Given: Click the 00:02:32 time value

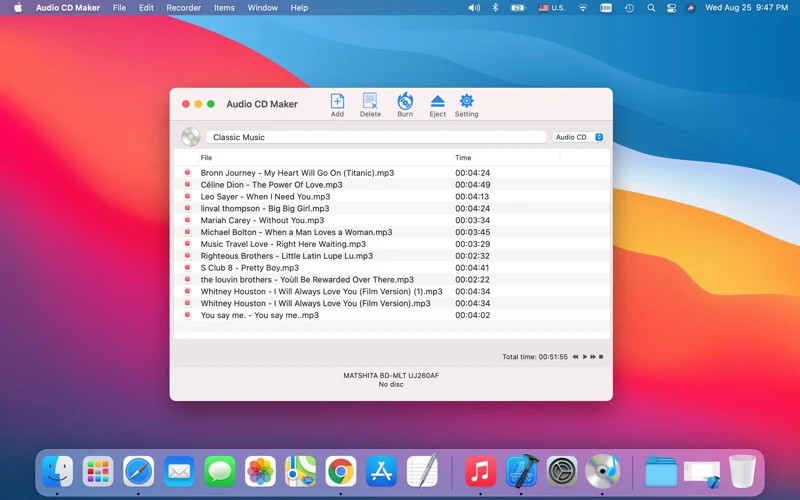Looking at the screenshot, I should click(x=472, y=256).
